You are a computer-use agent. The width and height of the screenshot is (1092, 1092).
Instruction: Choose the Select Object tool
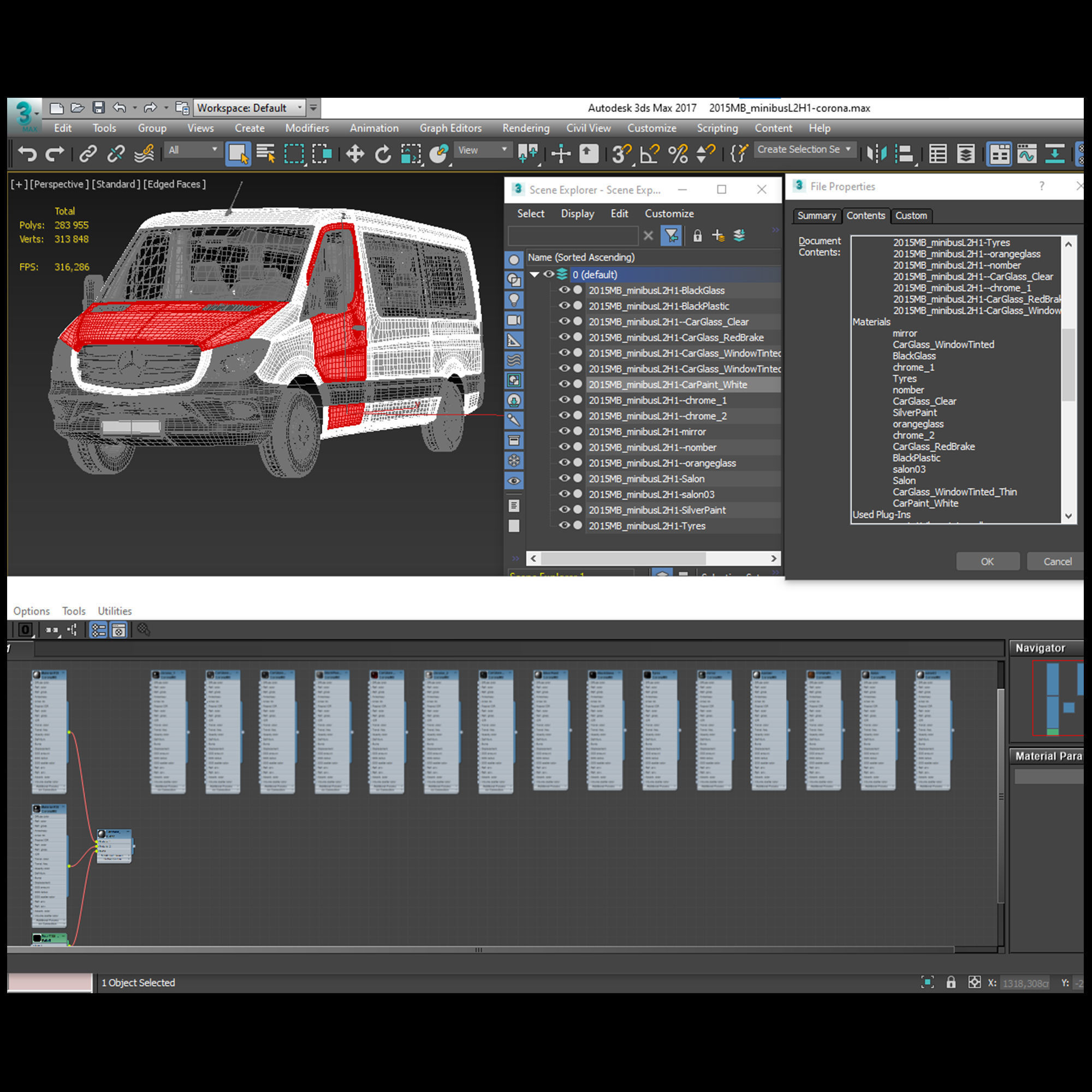point(238,153)
